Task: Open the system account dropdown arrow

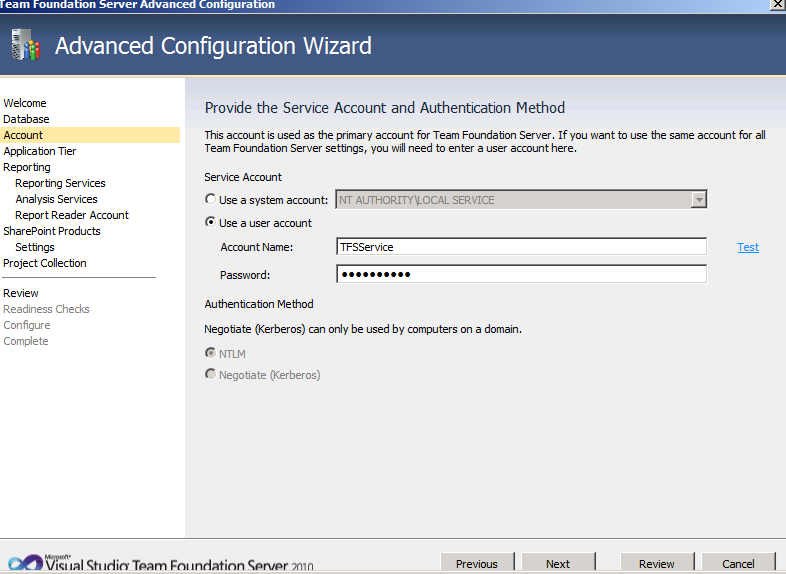Action: (x=698, y=200)
